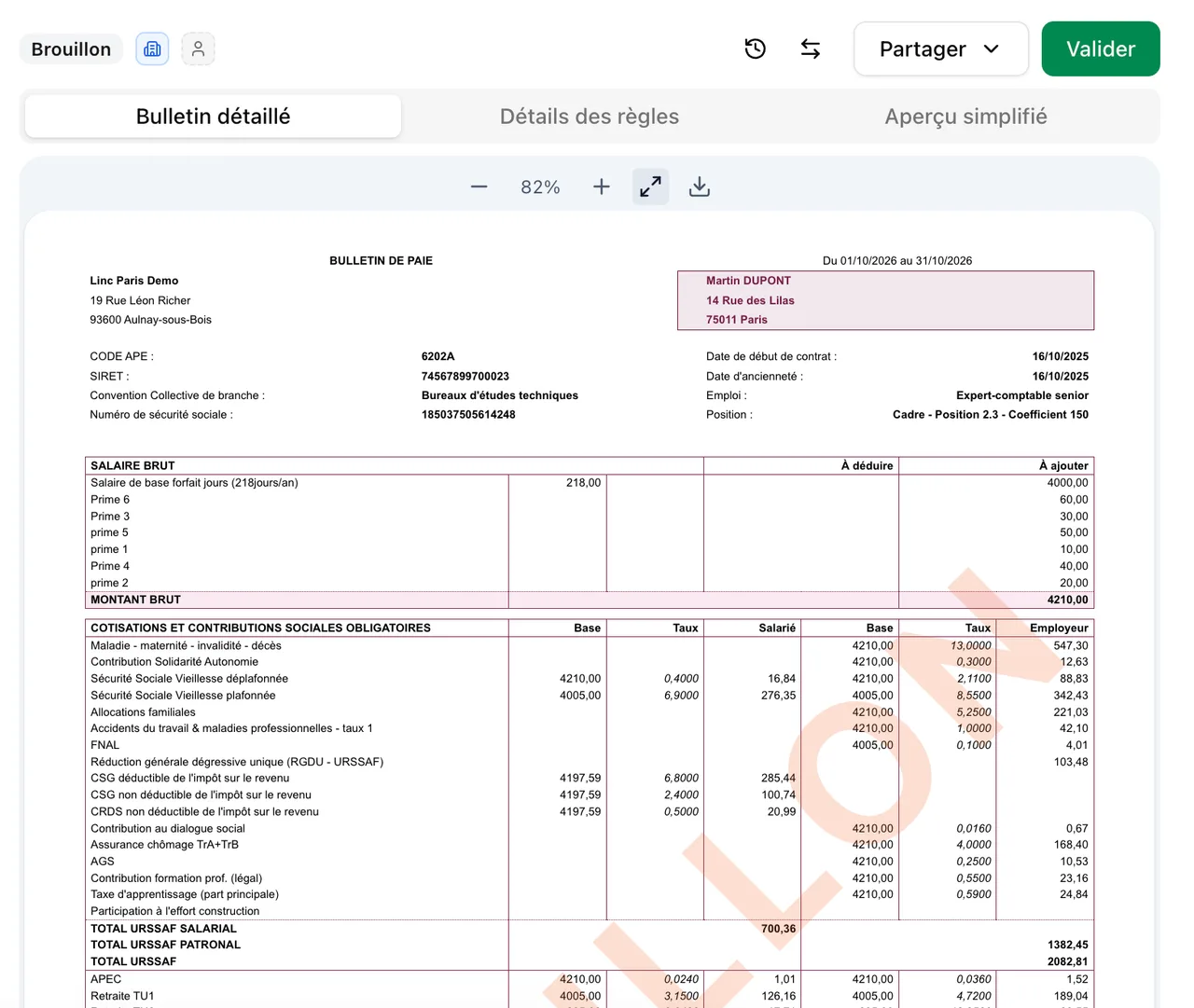Click the Réduction générale dégressive unique line

[590, 762]
